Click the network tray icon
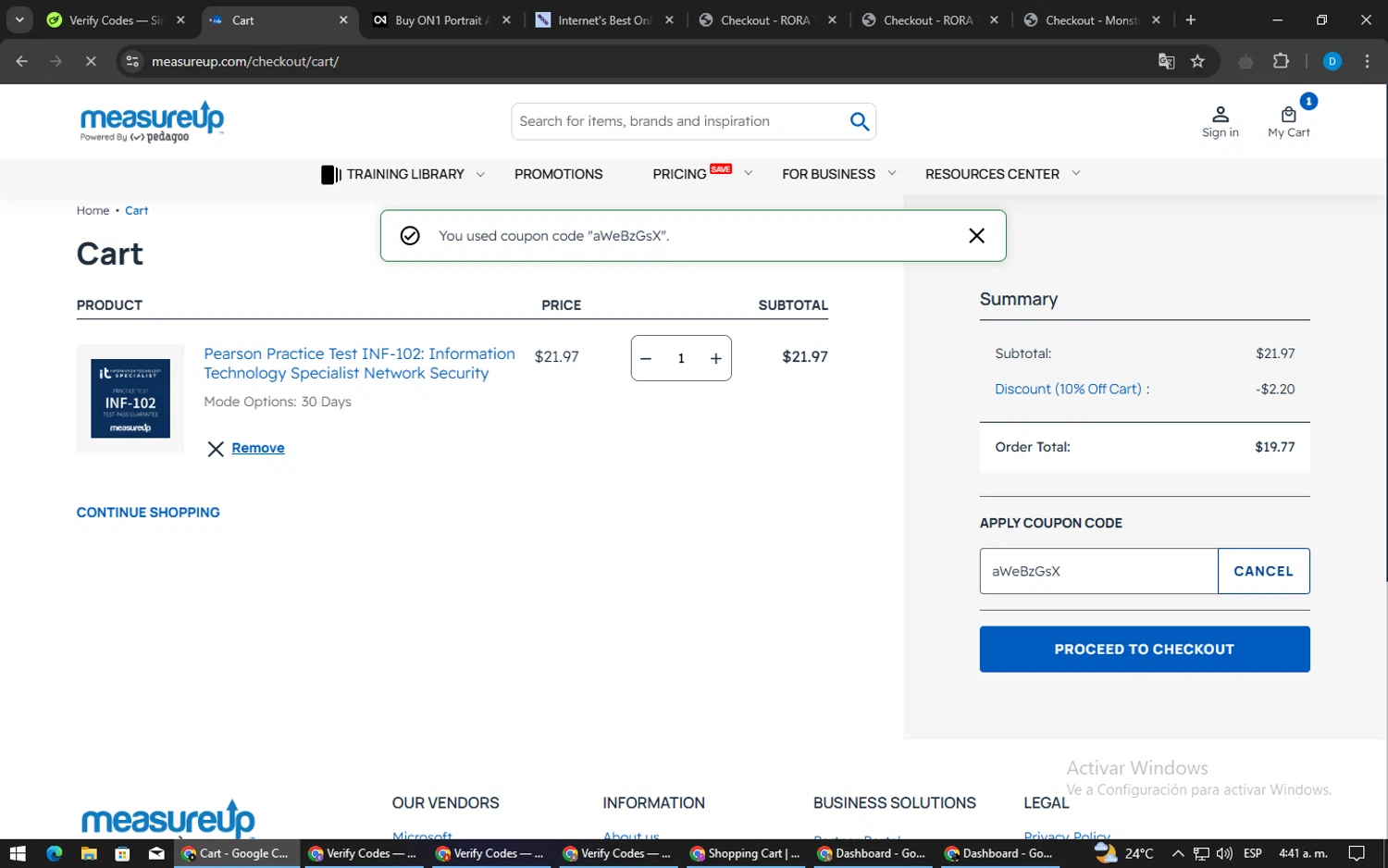 pos(1201,853)
